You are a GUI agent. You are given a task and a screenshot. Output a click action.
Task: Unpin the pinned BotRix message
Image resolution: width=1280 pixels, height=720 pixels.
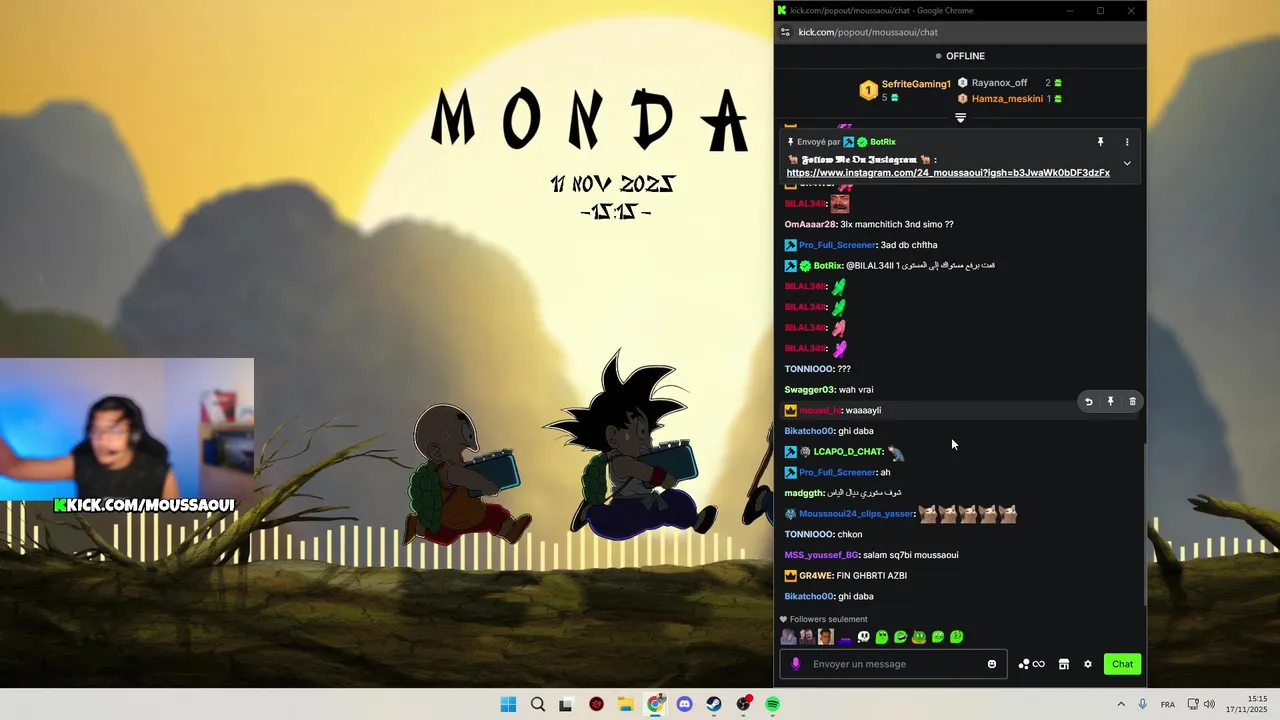[x=1100, y=142]
